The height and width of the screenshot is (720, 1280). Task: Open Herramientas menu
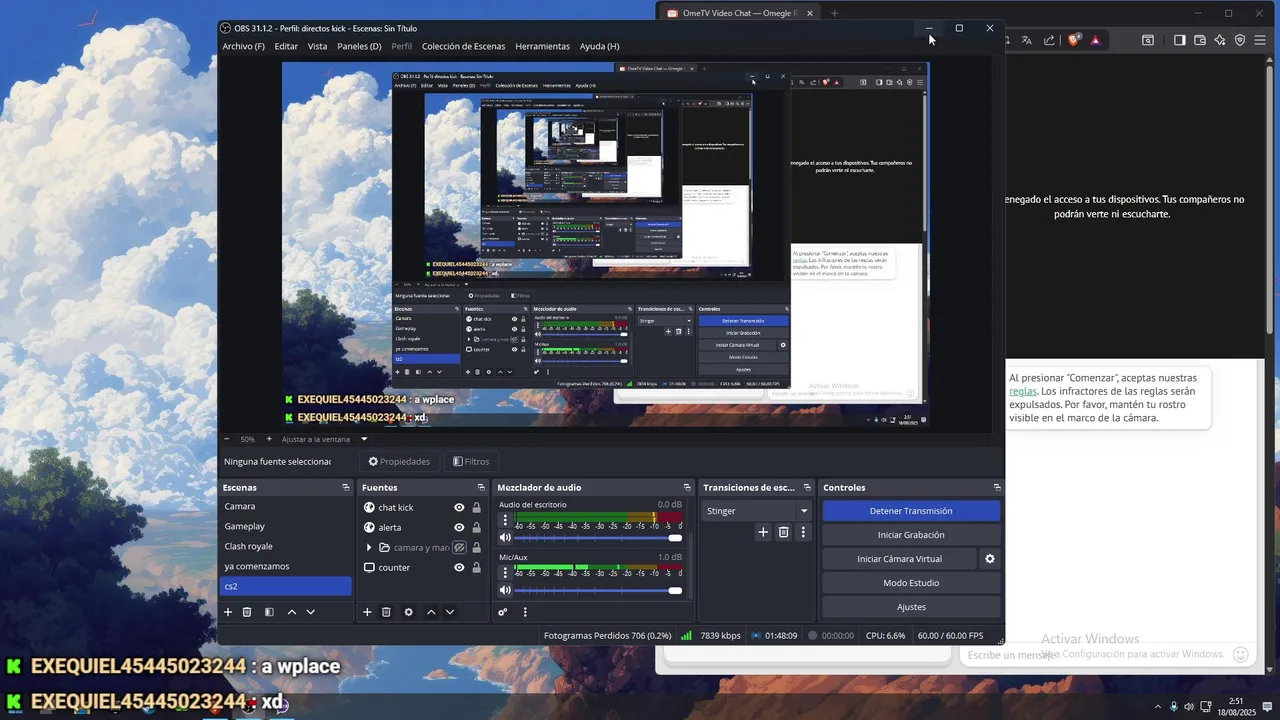coord(542,46)
